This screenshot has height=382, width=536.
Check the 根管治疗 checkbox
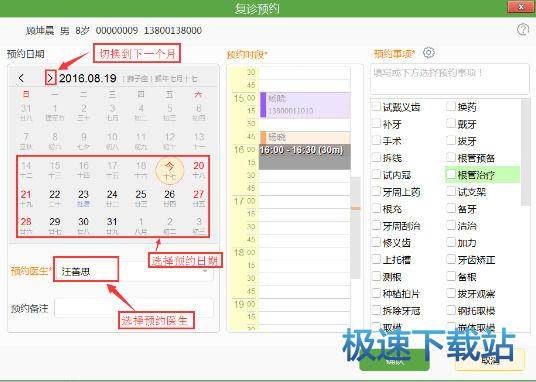point(451,175)
